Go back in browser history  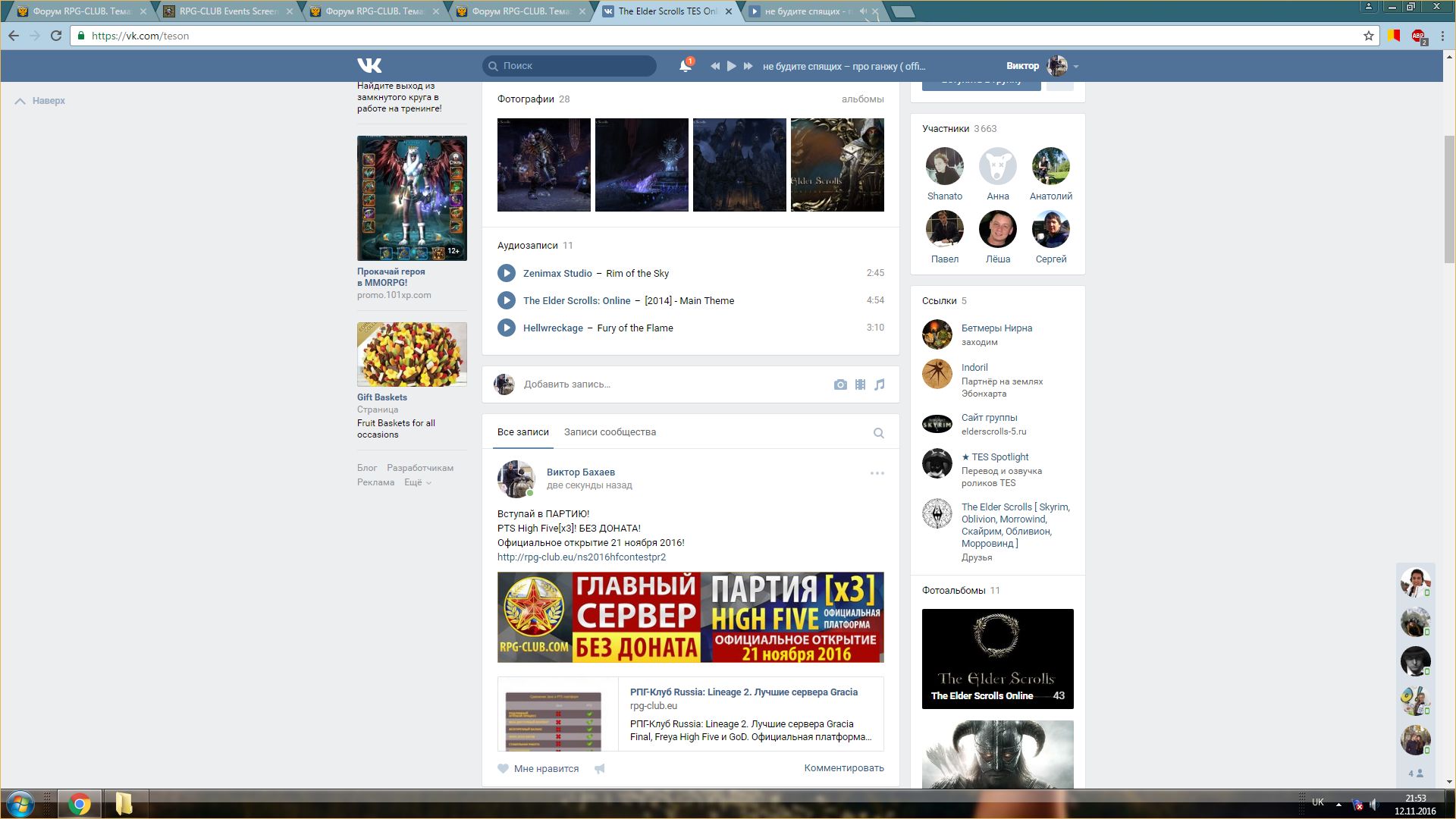point(14,36)
